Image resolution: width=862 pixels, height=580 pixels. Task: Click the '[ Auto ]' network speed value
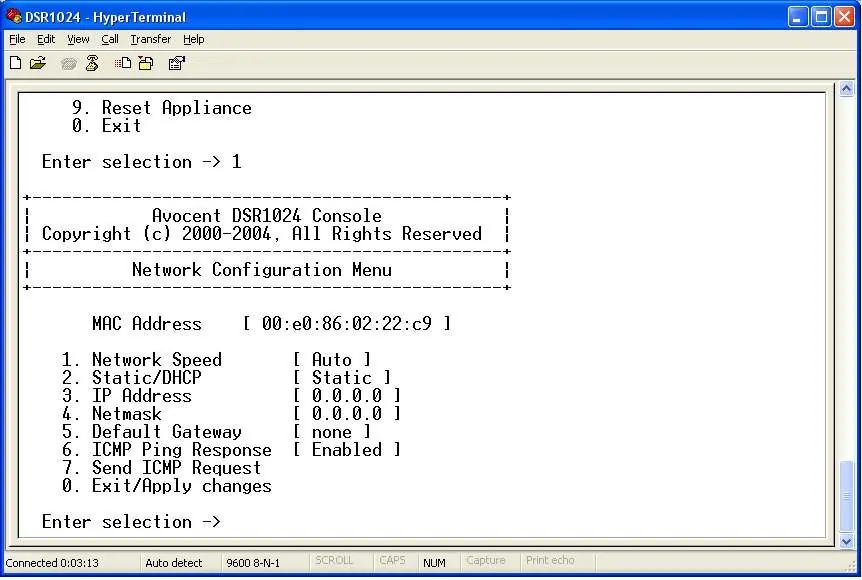331,360
